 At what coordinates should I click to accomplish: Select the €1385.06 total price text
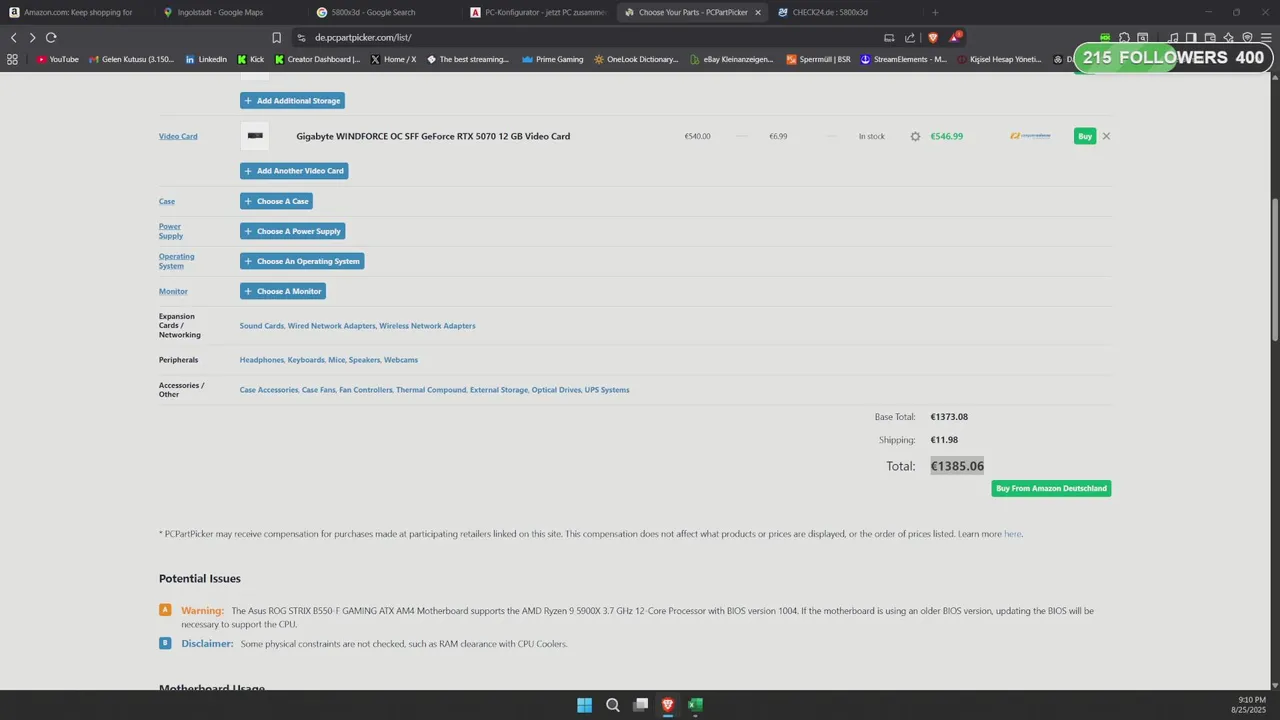[x=957, y=466]
